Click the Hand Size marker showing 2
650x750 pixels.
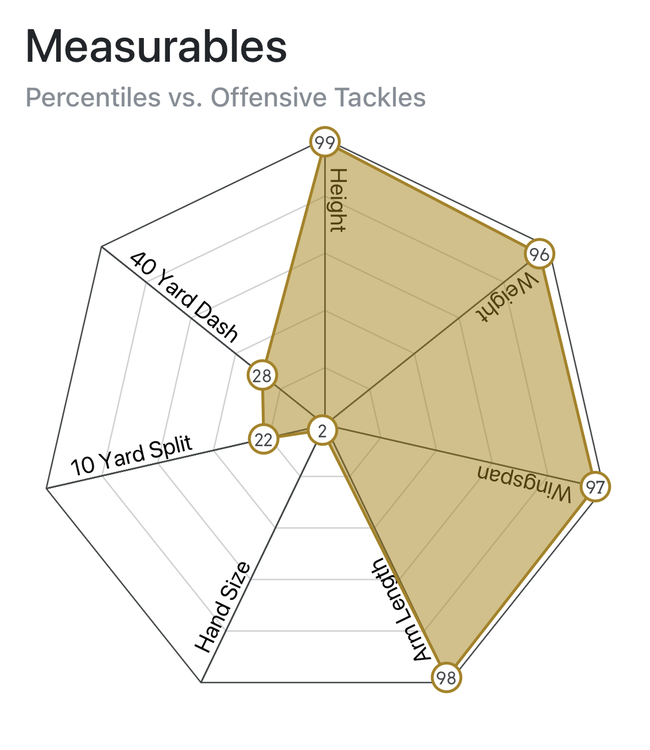point(323,431)
